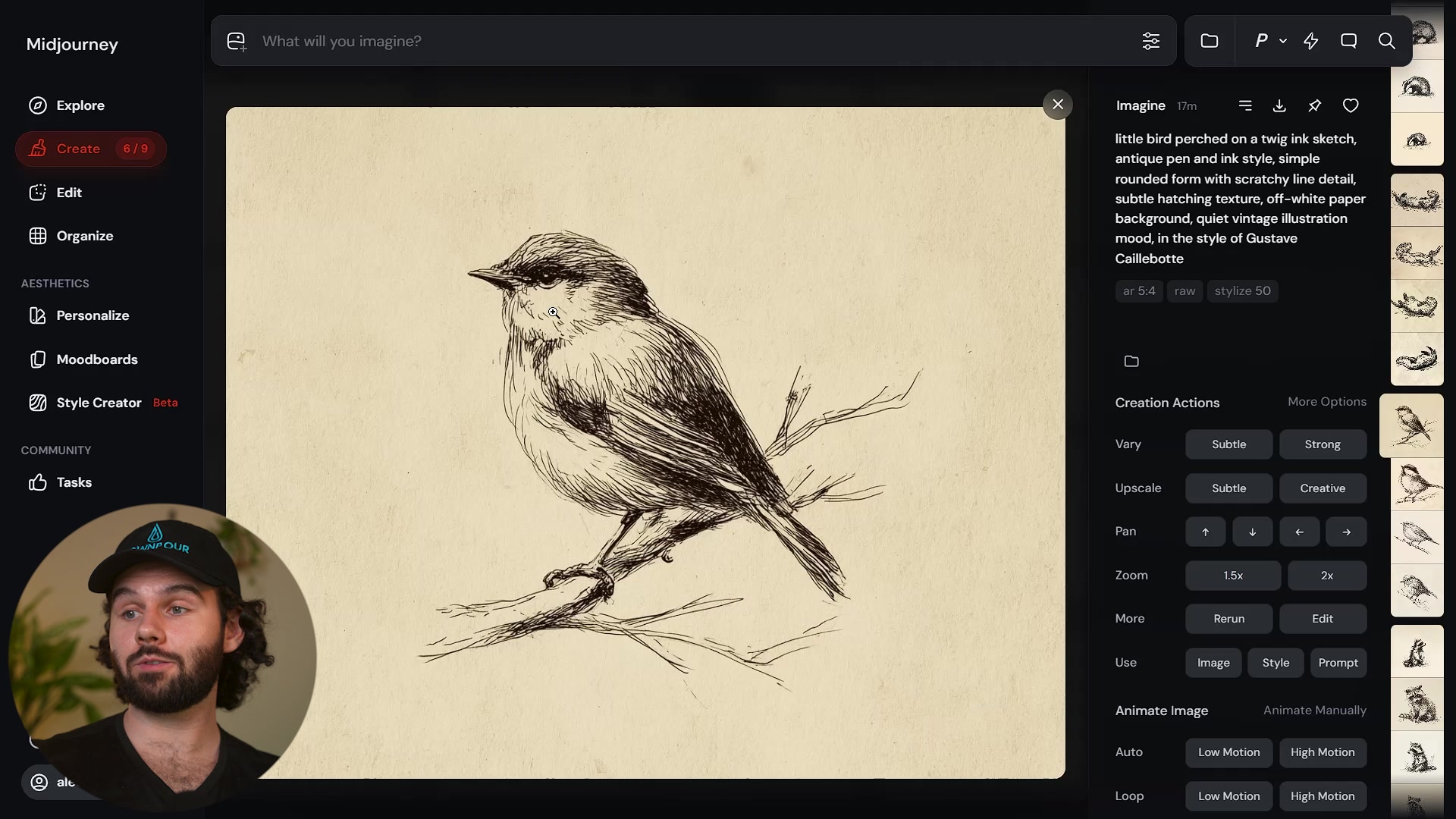Click the Midjourney logo text
The image size is (1456, 819).
click(72, 44)
